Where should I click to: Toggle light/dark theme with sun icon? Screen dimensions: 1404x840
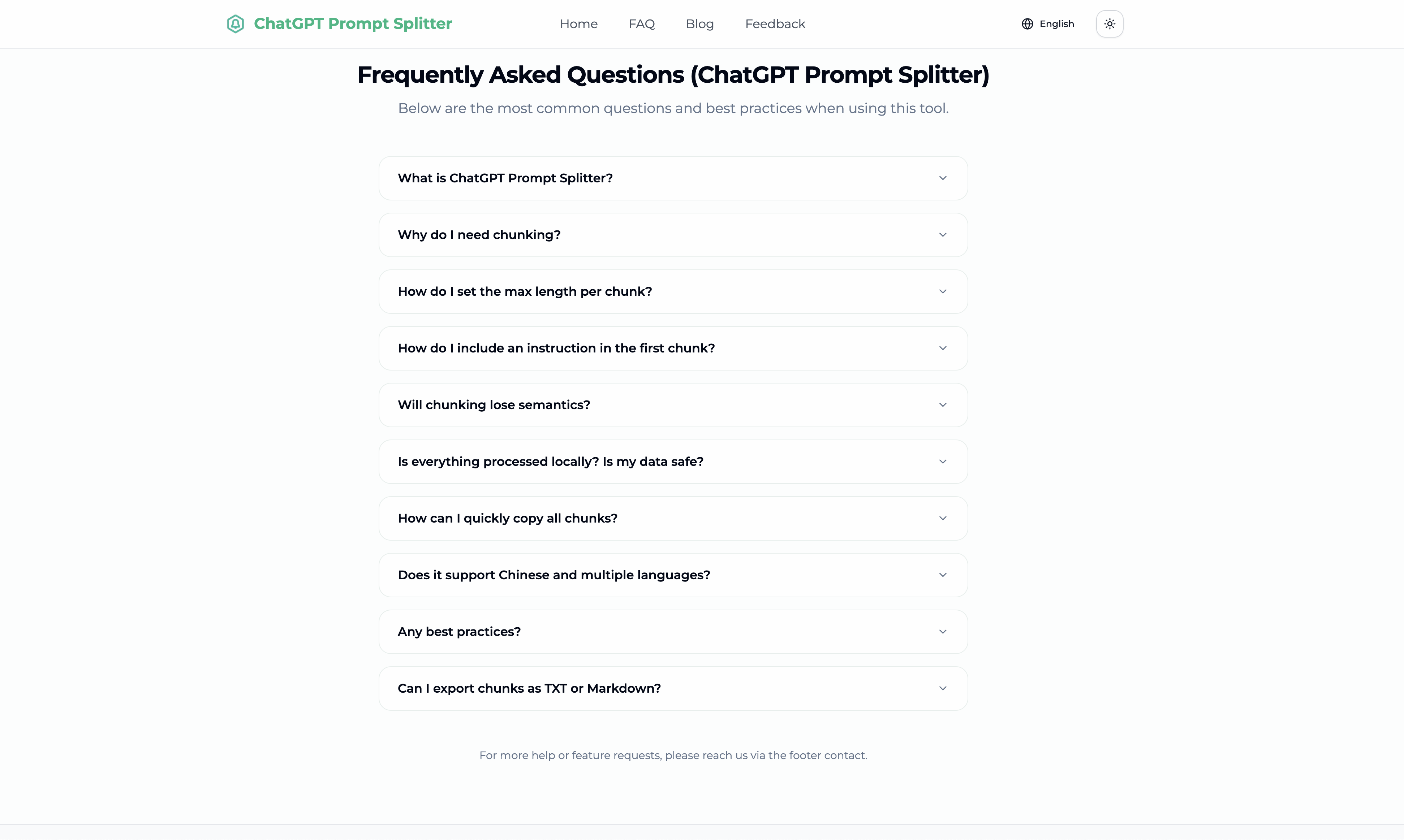[1109, 24]
